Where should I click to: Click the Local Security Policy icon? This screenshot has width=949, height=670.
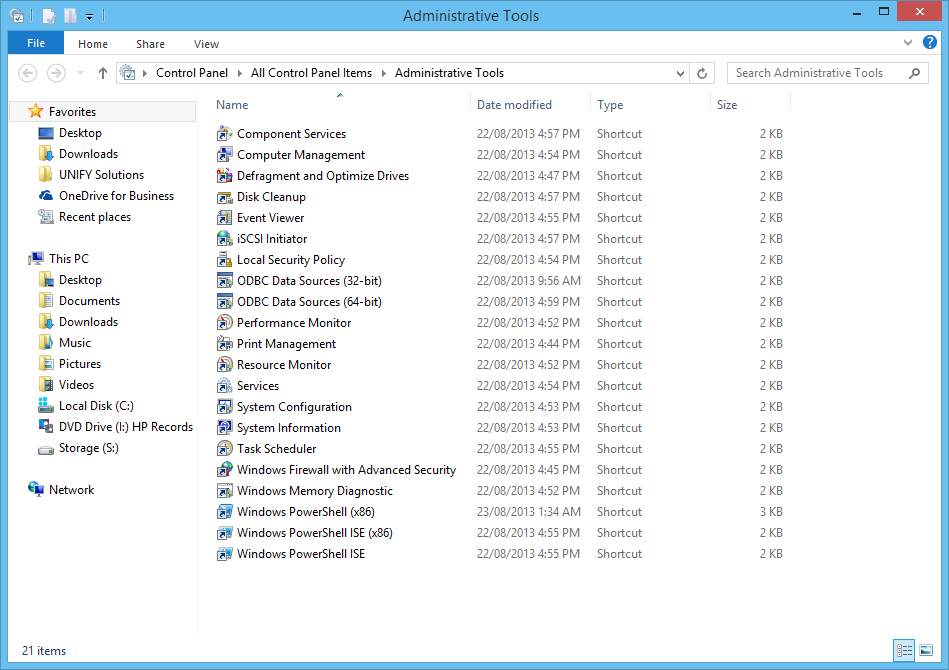[x=225, y=260]
